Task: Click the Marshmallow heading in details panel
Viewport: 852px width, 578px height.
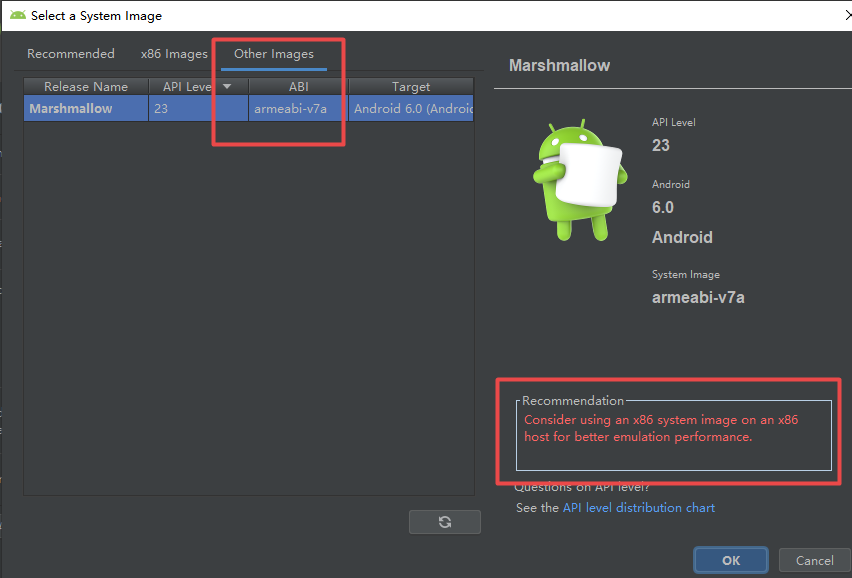Action: click(559, 65)
